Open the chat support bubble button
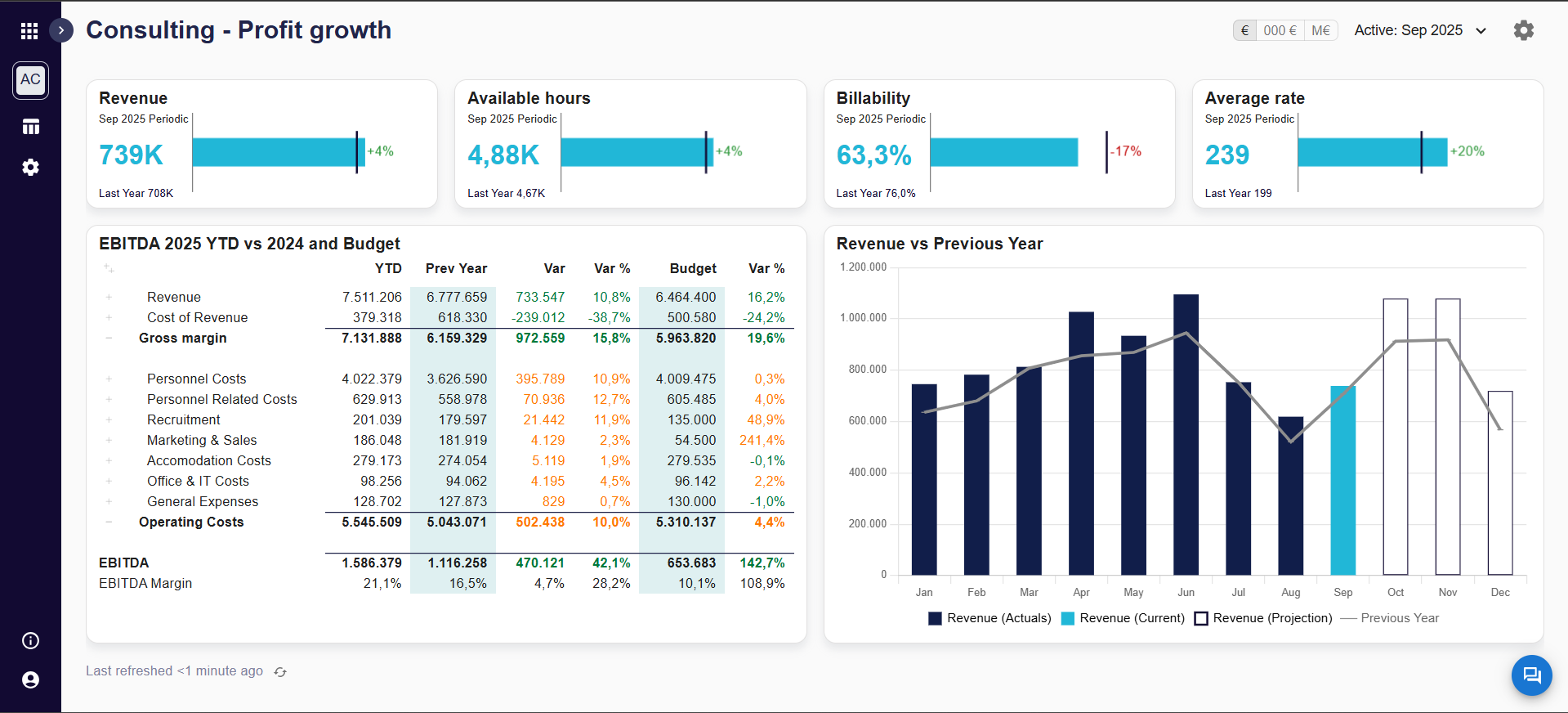Viewport: 1568px width, 713px height. pos(1531,675)
